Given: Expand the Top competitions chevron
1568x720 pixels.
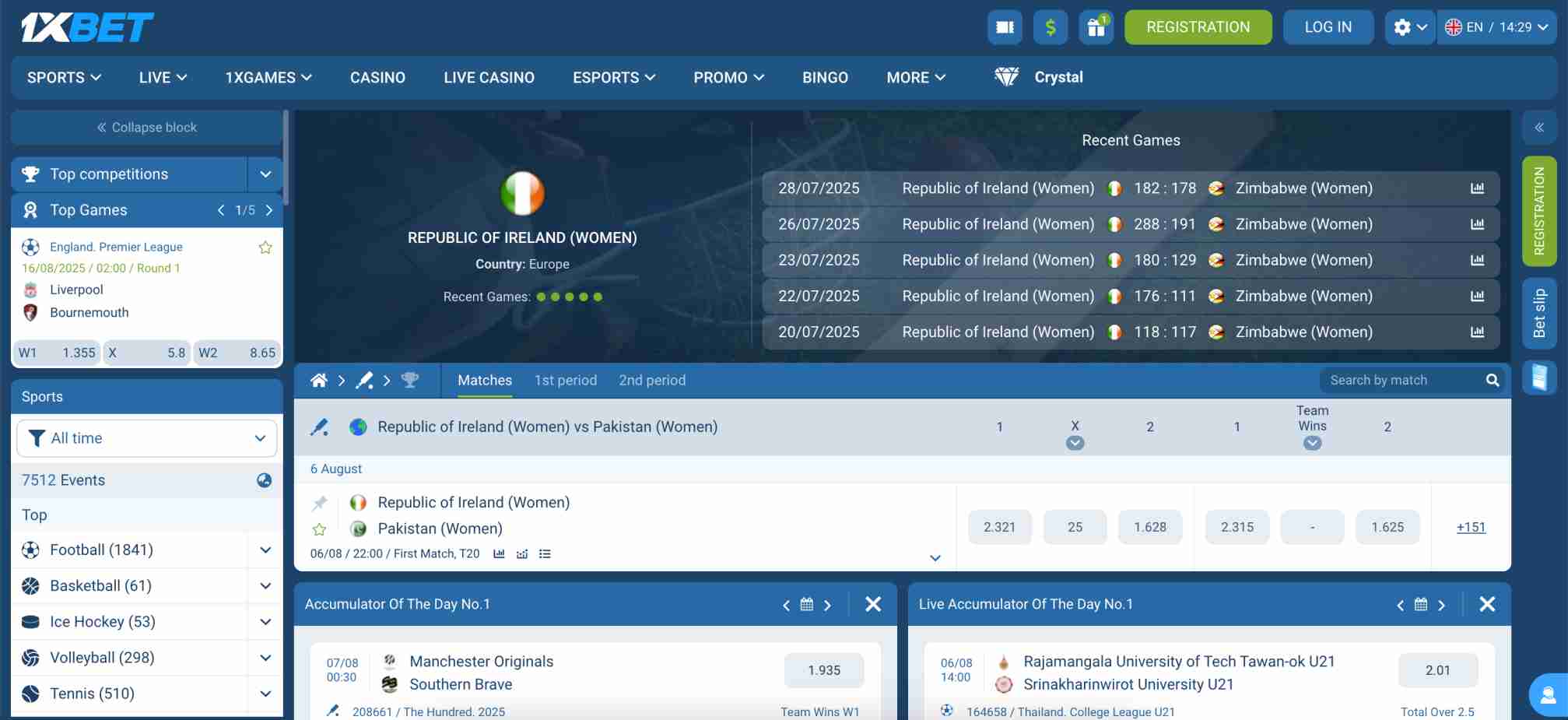Looking at the screenshot, I should (x=265, y=174).
